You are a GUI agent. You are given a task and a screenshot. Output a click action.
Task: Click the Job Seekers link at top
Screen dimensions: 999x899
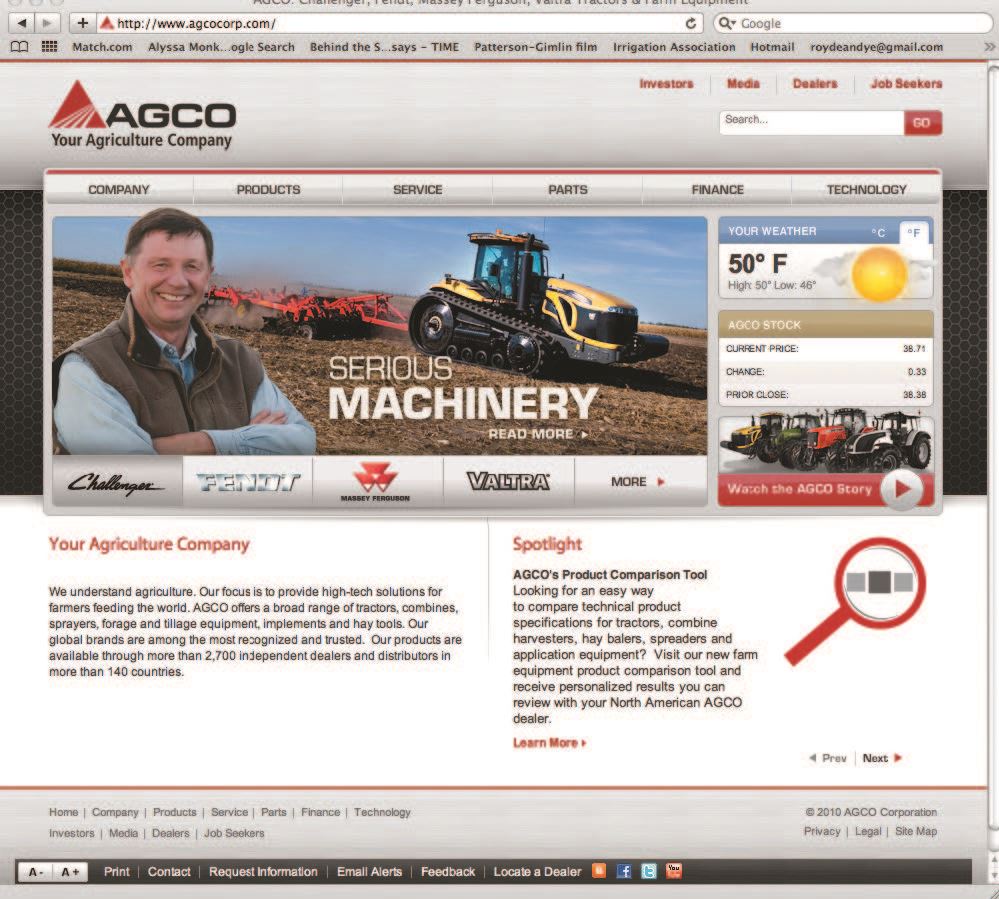(906, 83)
